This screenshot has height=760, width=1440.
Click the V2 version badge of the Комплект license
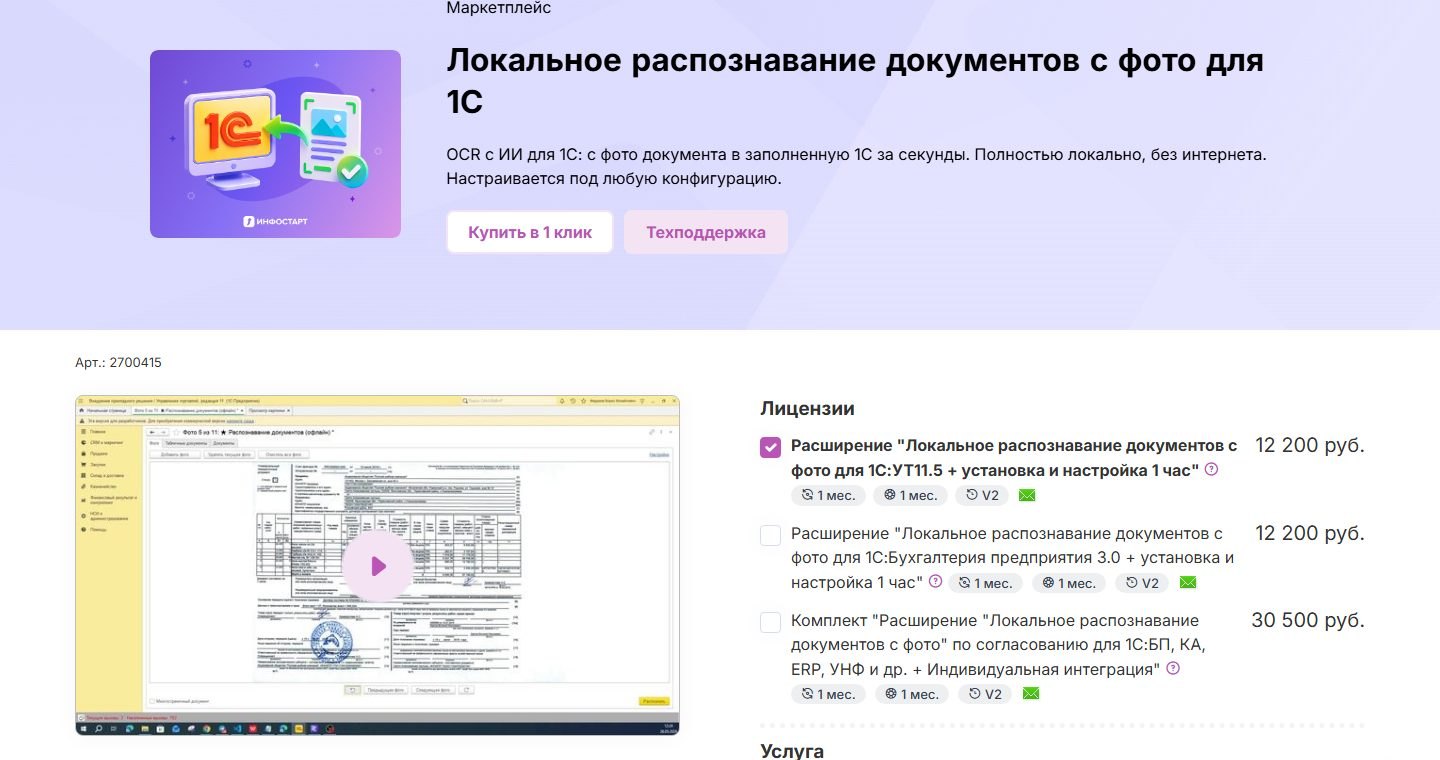(985, 694)
